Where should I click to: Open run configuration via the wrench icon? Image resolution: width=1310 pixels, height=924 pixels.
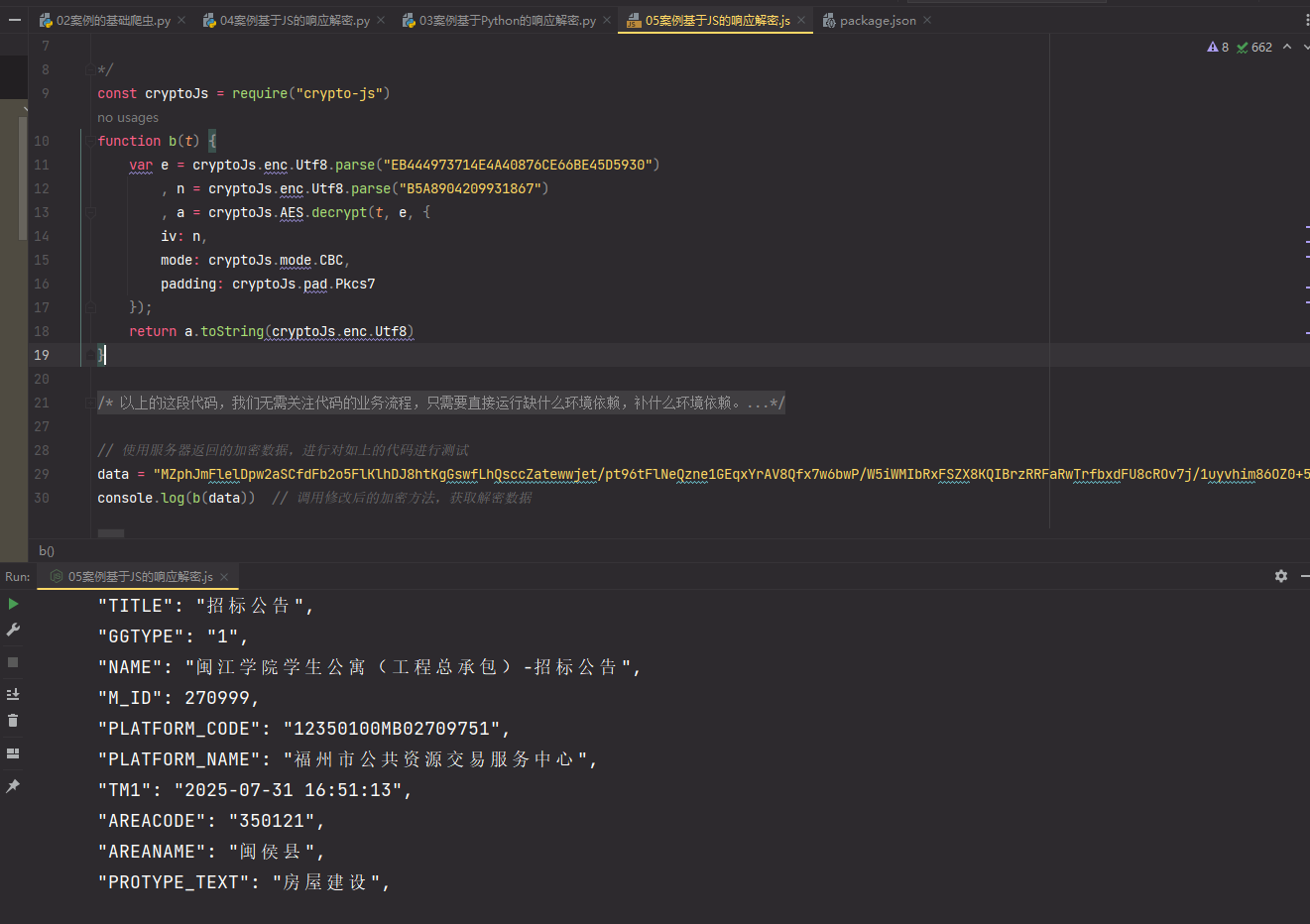coord(13,630)
